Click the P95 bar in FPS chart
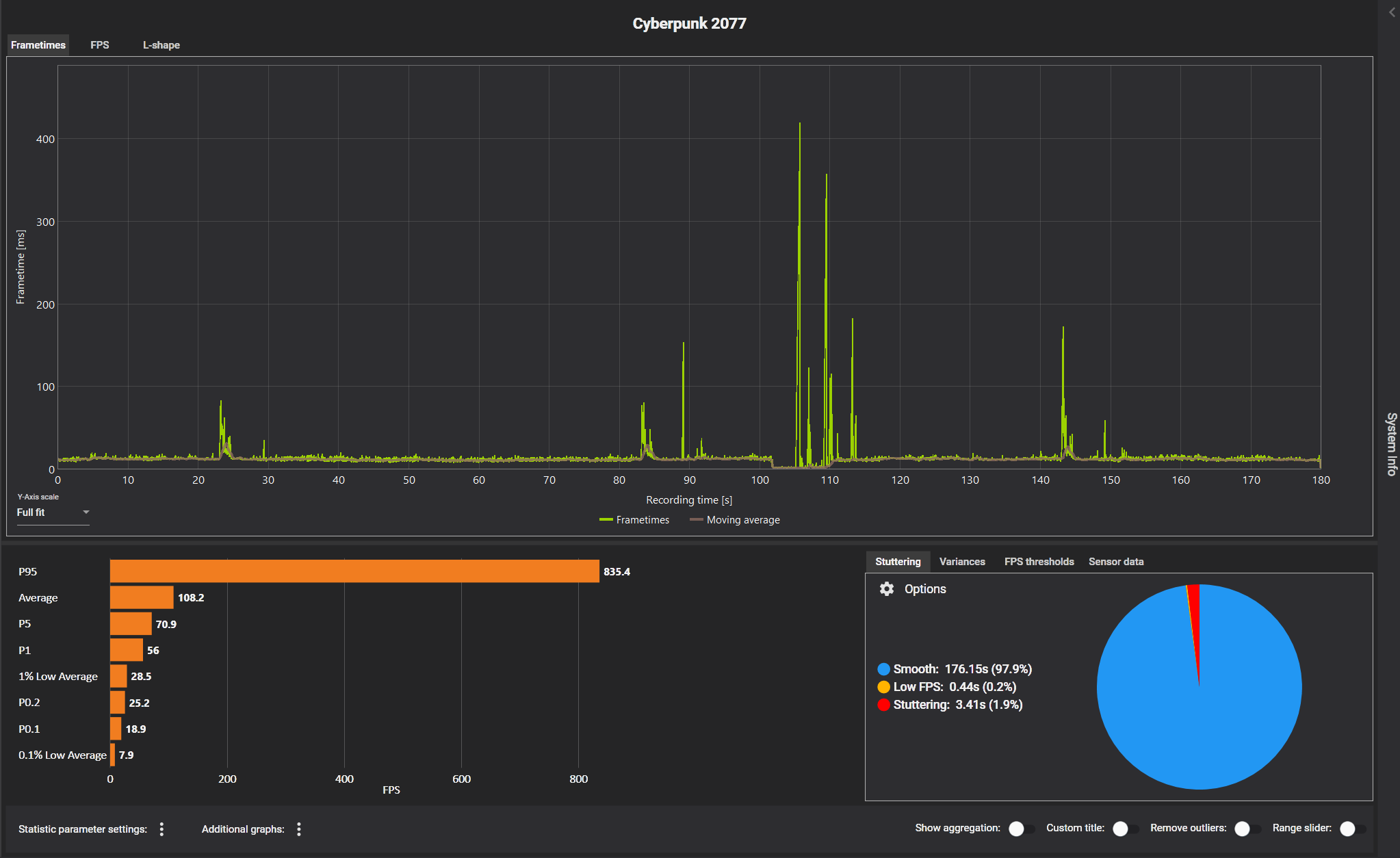The height and width of the screenshot is (858, 1400). pyautogui.click(x=354, y=571)
